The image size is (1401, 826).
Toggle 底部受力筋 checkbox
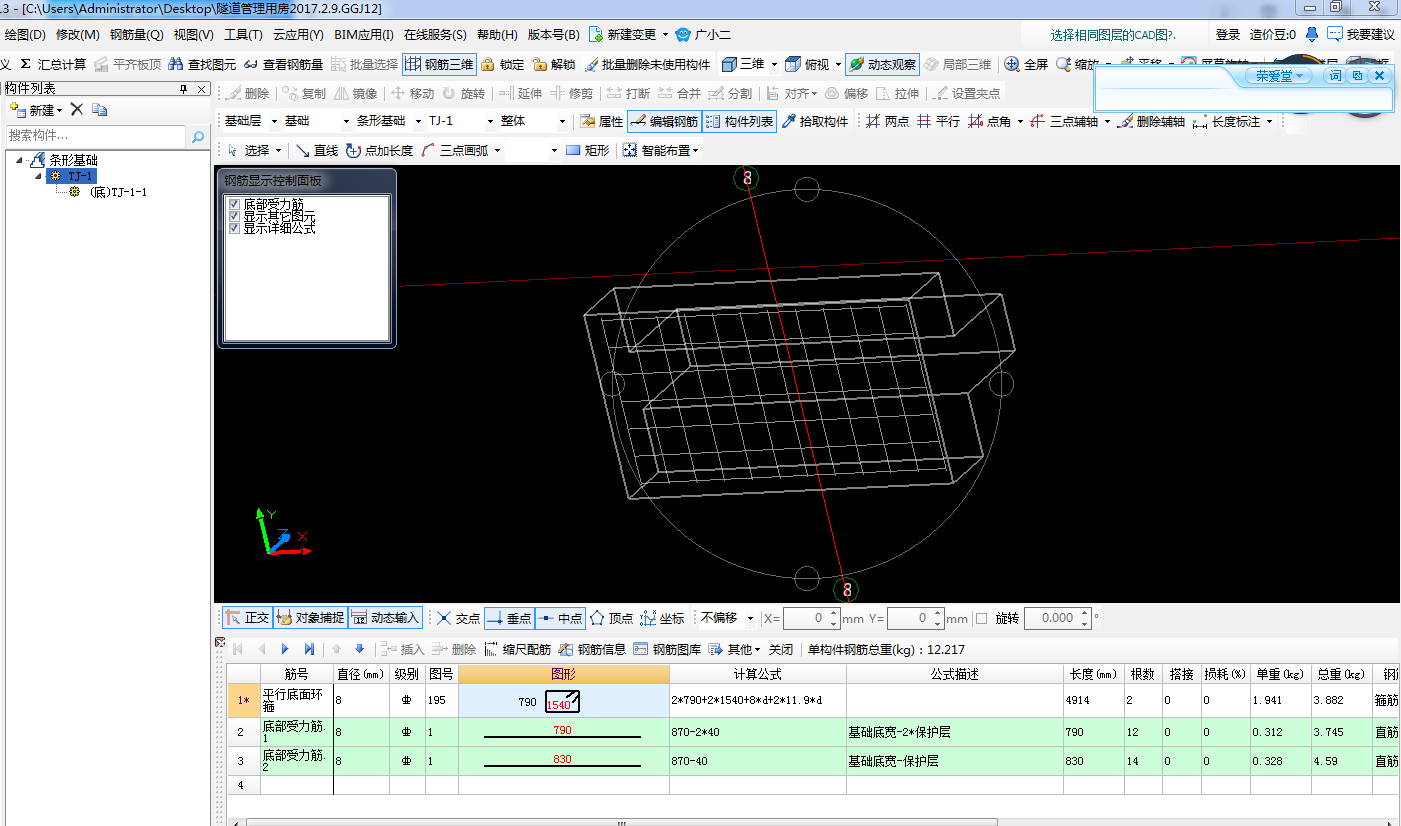[x=234, y=204]
